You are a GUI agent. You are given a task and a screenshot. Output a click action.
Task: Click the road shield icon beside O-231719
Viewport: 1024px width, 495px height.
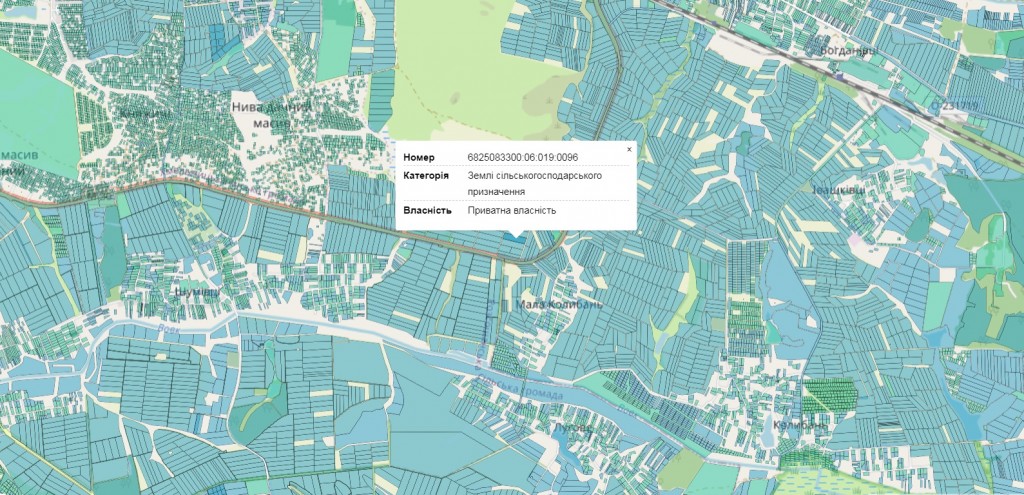pos(934,105)
